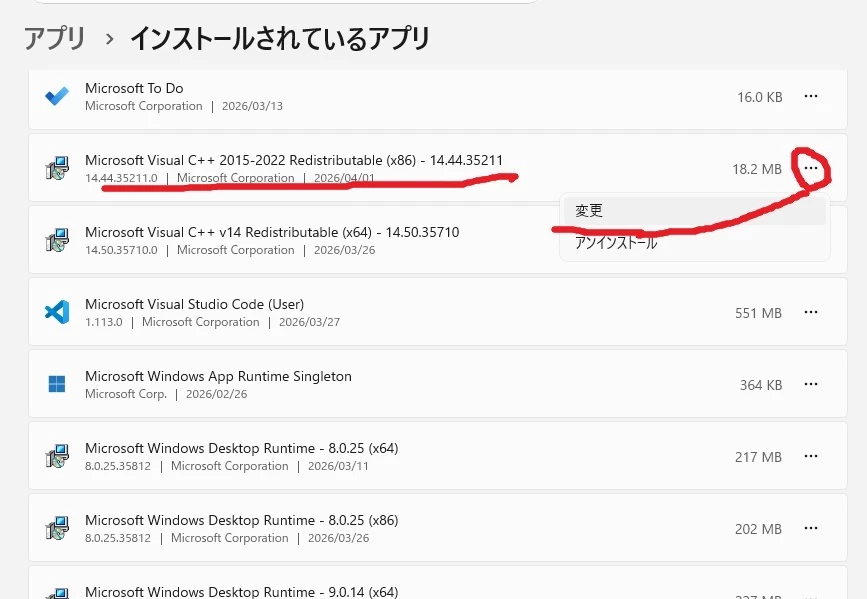Go back to アプリ in the breadcrumb
Image resolution: width=867 pixels, height=599 pixels.
55,38
